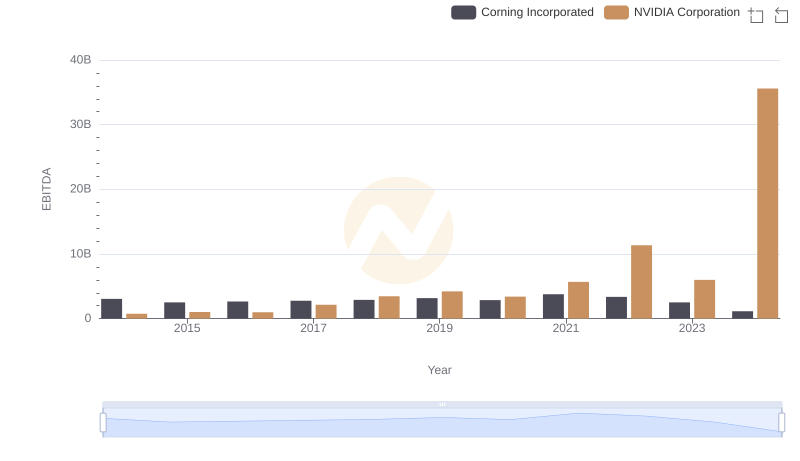Image resolution: width=800 pixels, height=461 pixels.
Task: Click the Corning bar for 2022
Action: coord(616,308)
